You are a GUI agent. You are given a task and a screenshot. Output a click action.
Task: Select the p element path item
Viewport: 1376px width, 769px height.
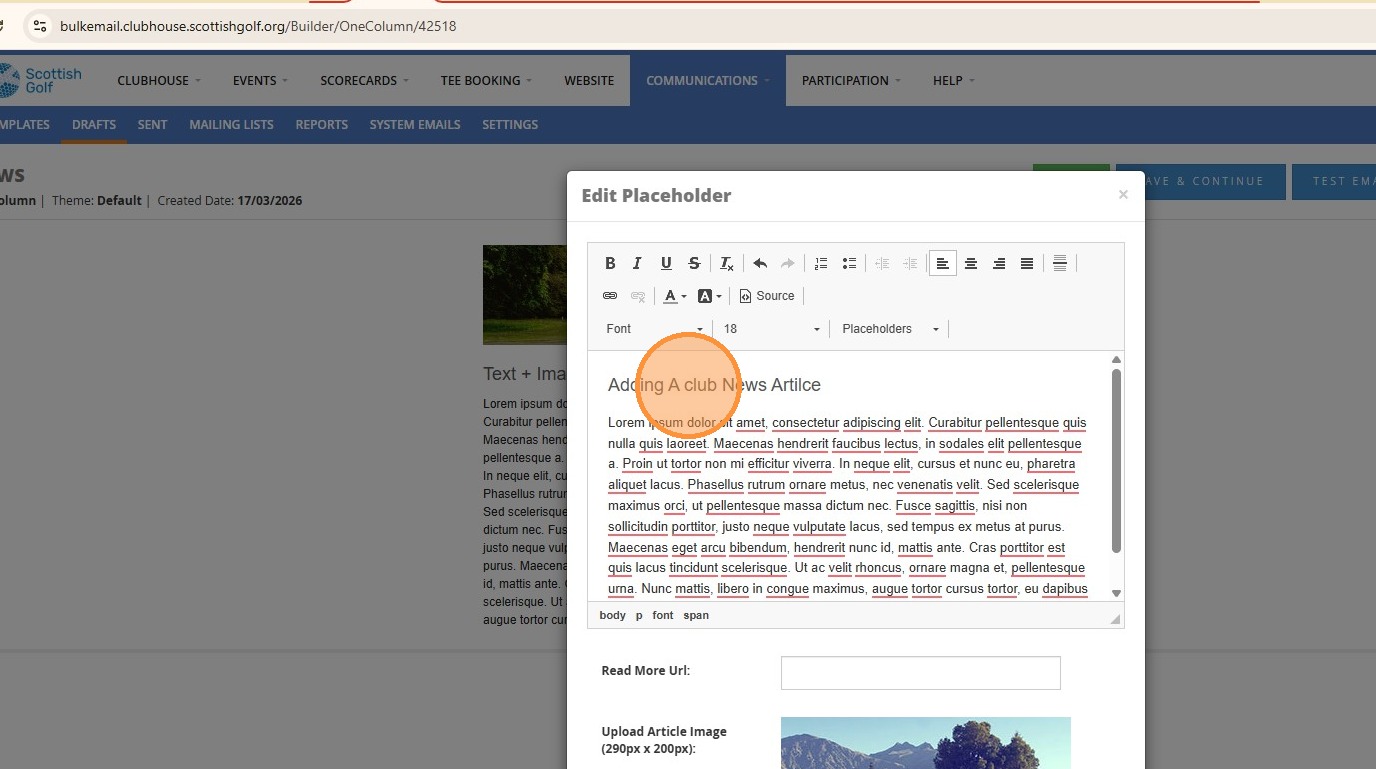tap(639, 615)
